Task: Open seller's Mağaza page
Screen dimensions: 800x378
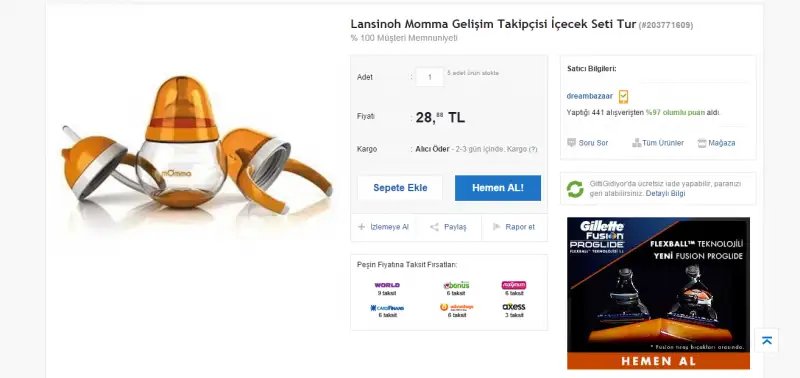Action: click(x=716, y=143)
